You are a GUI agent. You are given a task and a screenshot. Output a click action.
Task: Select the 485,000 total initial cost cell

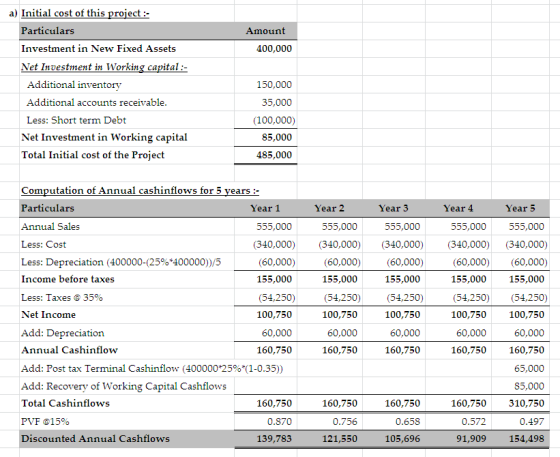click(x=274, y=155)
